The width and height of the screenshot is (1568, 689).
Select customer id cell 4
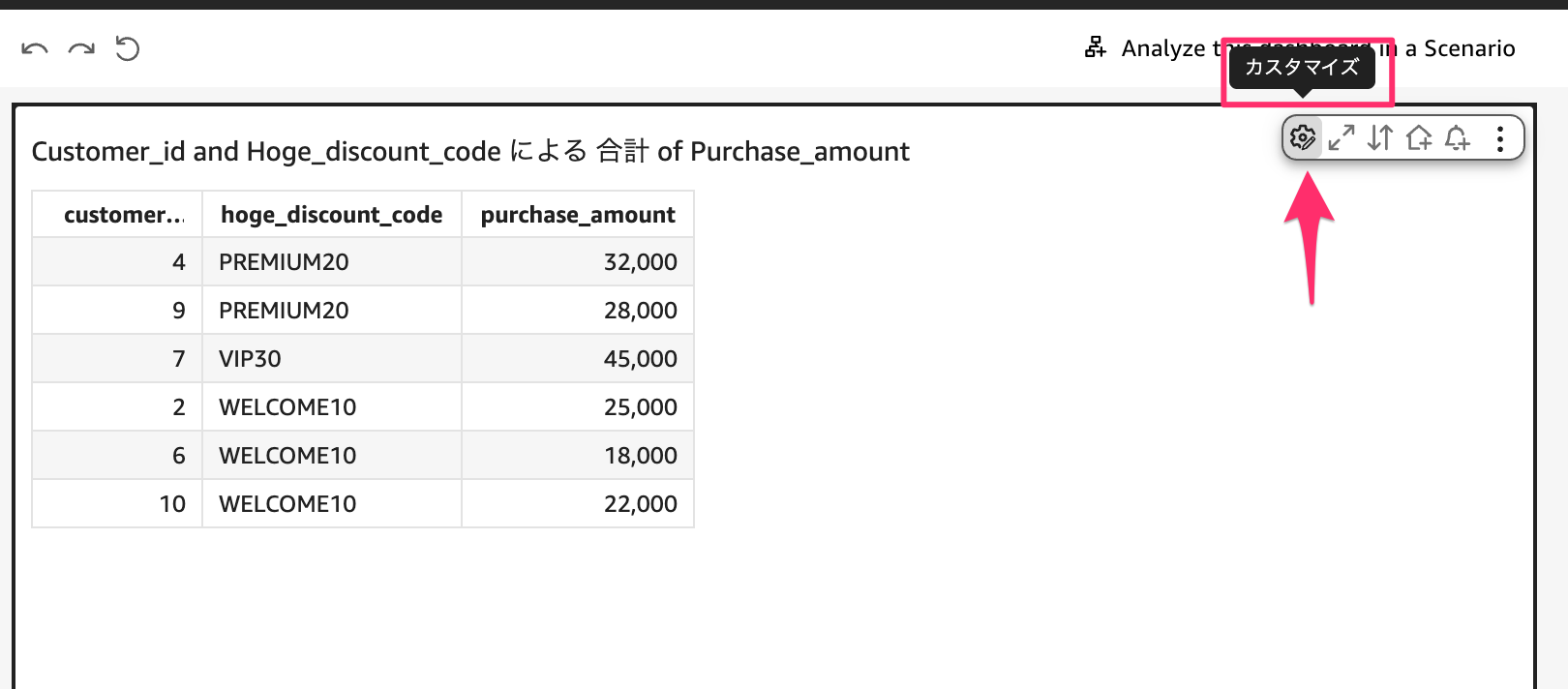117,262
